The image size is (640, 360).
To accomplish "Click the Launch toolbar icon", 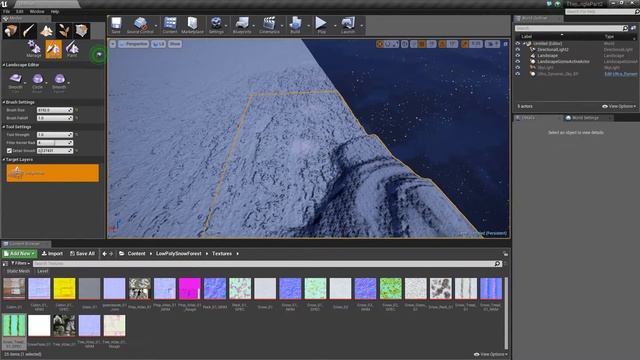I will tap(348, 25).
